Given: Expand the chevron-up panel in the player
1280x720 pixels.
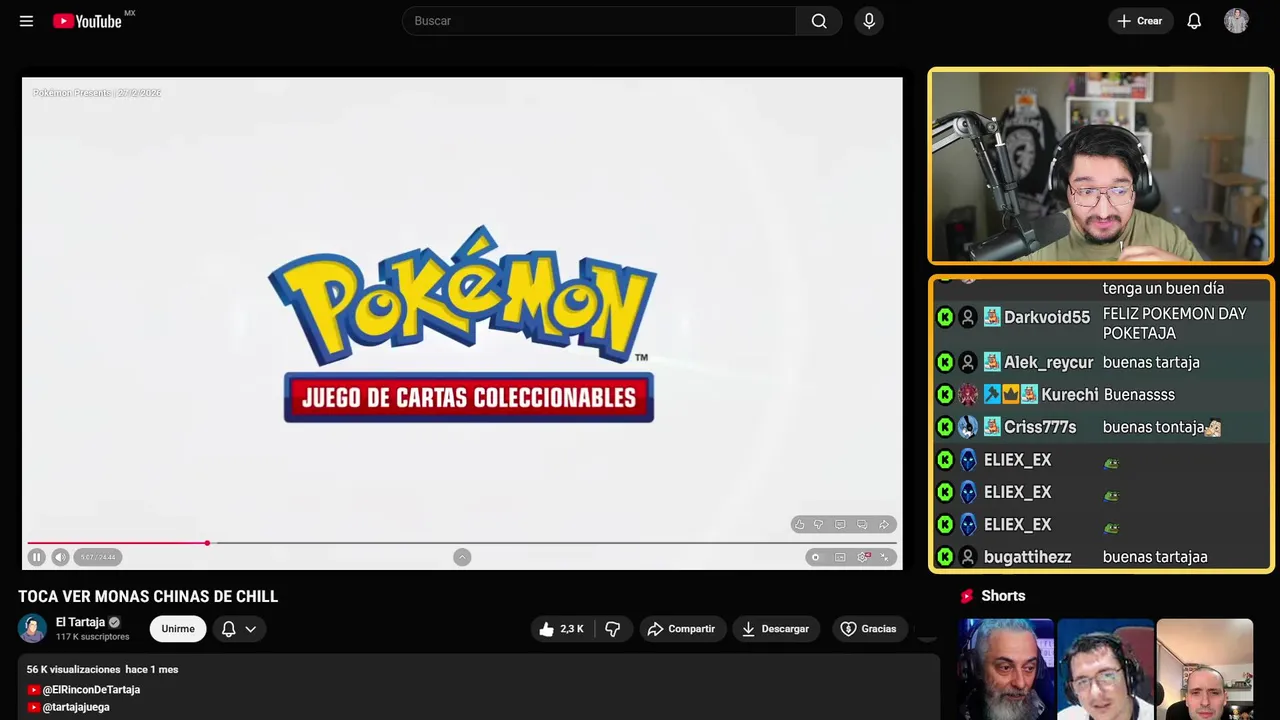Looking at the screenshot, I should pos(462,557).
